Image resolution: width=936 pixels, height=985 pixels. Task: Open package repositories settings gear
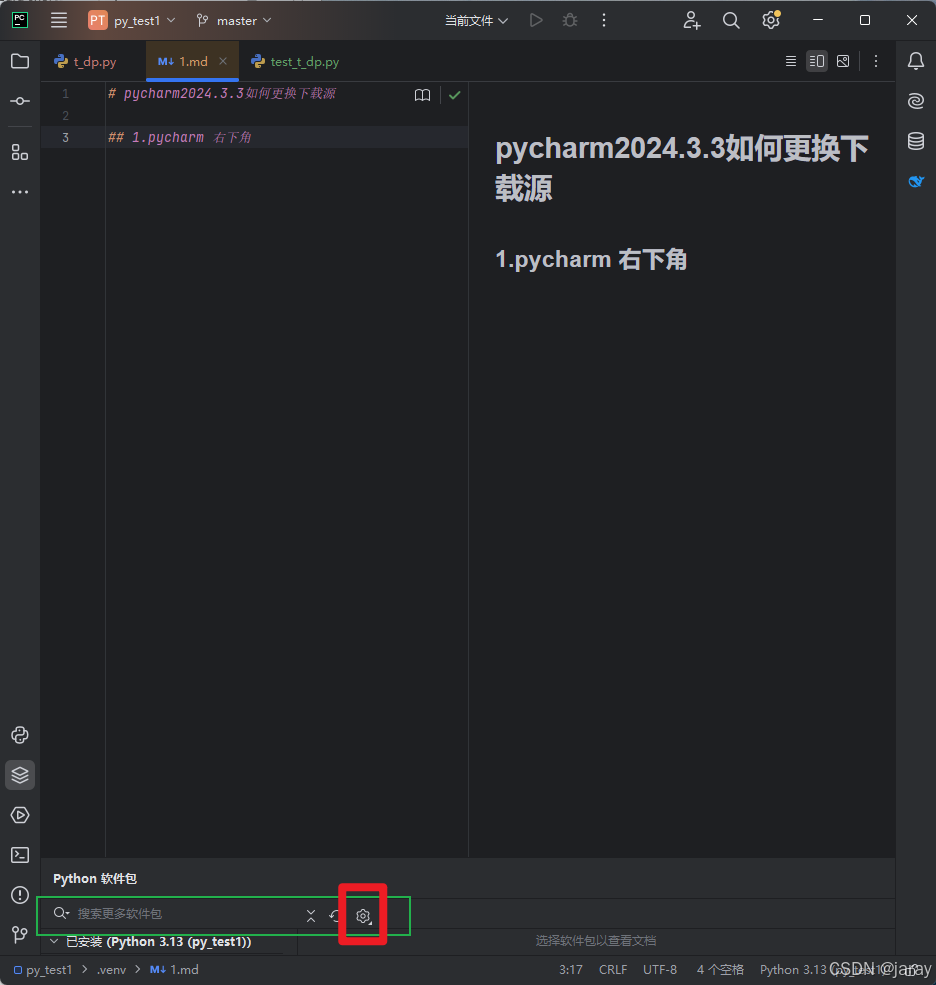363,916
